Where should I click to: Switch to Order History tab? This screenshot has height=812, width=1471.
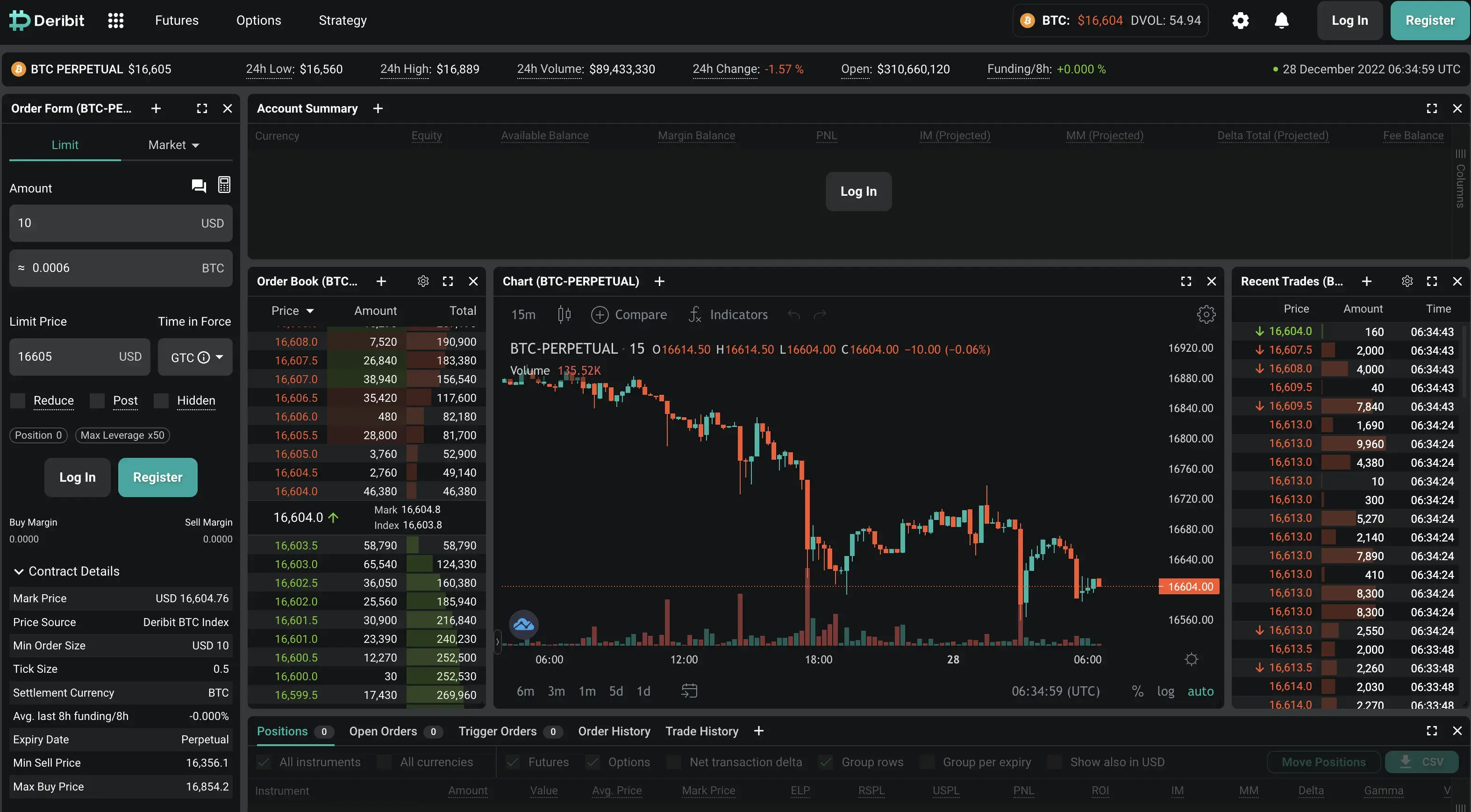click(x=614, y=731)
